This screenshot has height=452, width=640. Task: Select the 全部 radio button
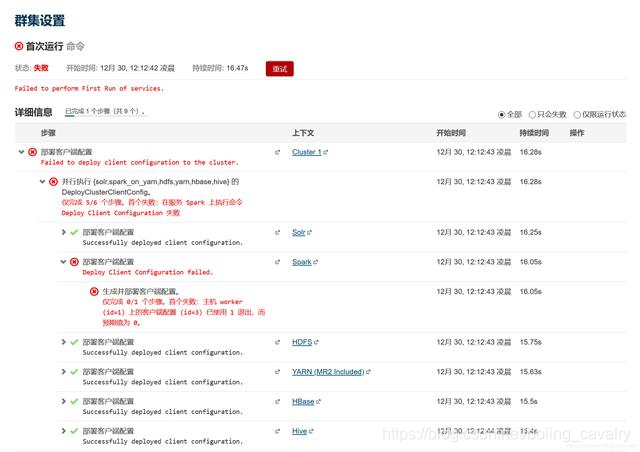pos(502,115)
